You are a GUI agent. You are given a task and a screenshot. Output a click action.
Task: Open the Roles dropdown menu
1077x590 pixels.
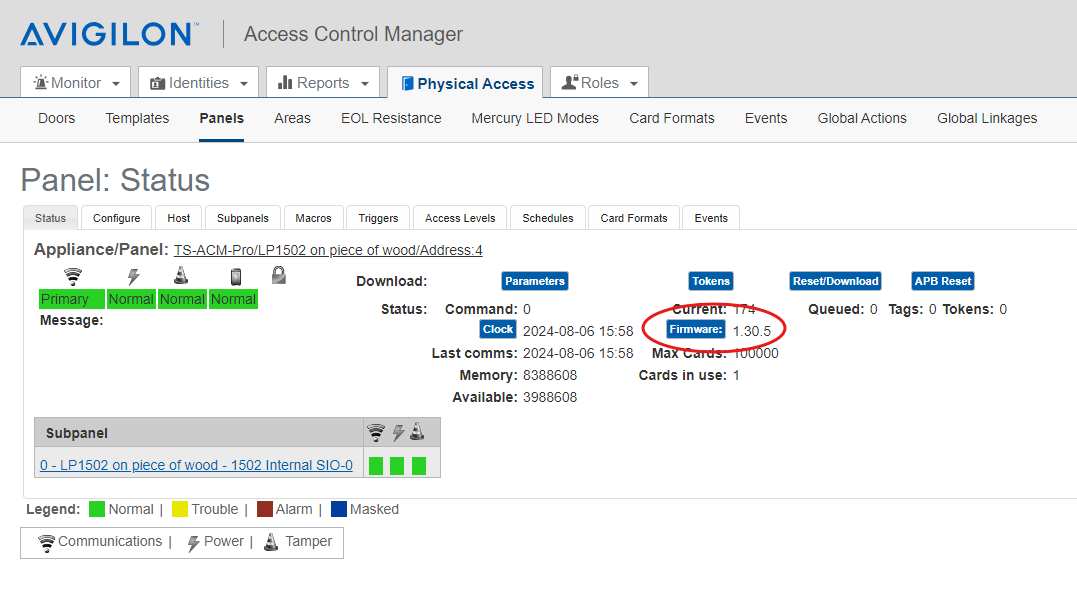coord(599,82)
